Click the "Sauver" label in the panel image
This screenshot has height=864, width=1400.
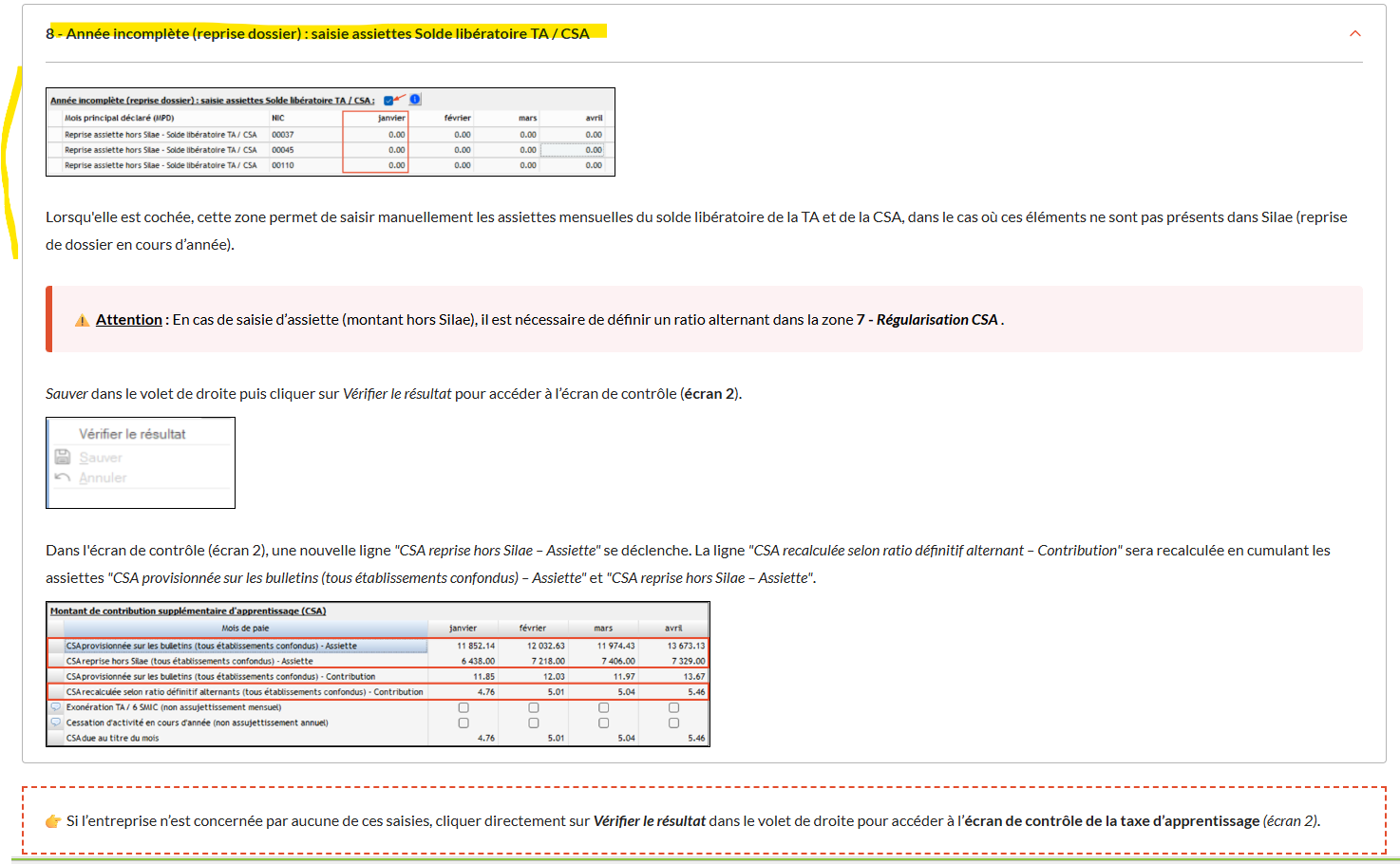point(101,458)
